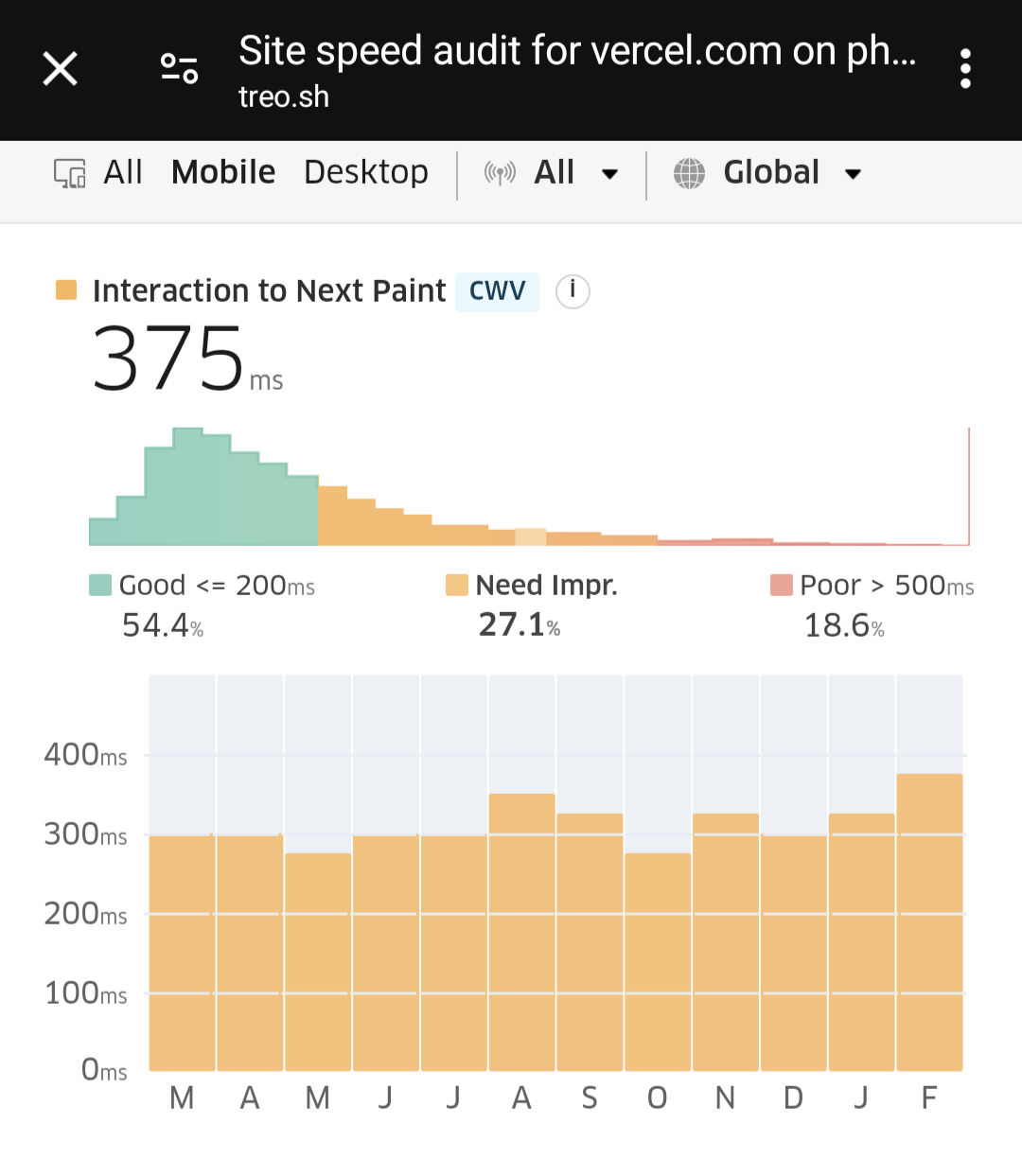Open the site settings tune icon

(179, 69)
